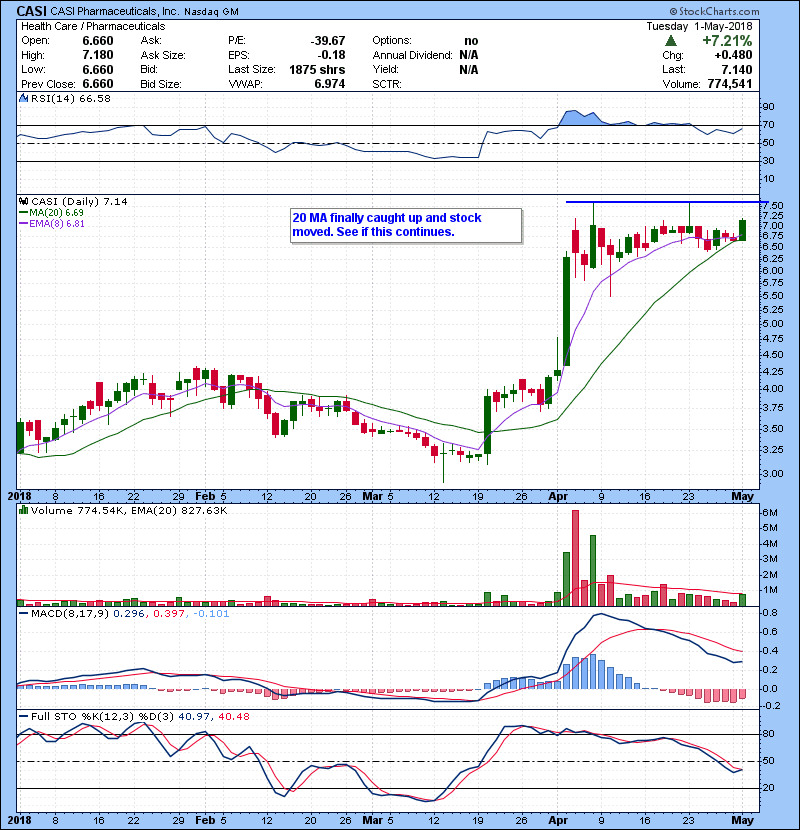
Task: Click the Open value 6.660
Action: (97, 41)
